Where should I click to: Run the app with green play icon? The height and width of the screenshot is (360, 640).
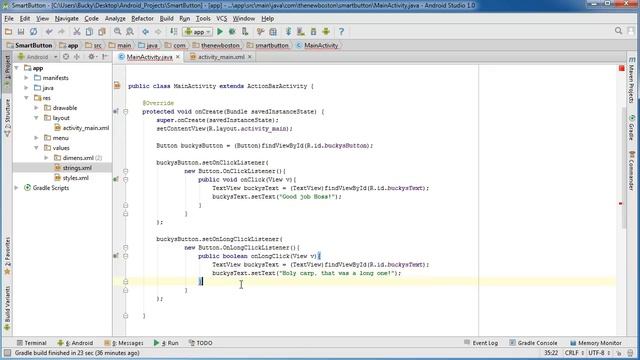220,31
